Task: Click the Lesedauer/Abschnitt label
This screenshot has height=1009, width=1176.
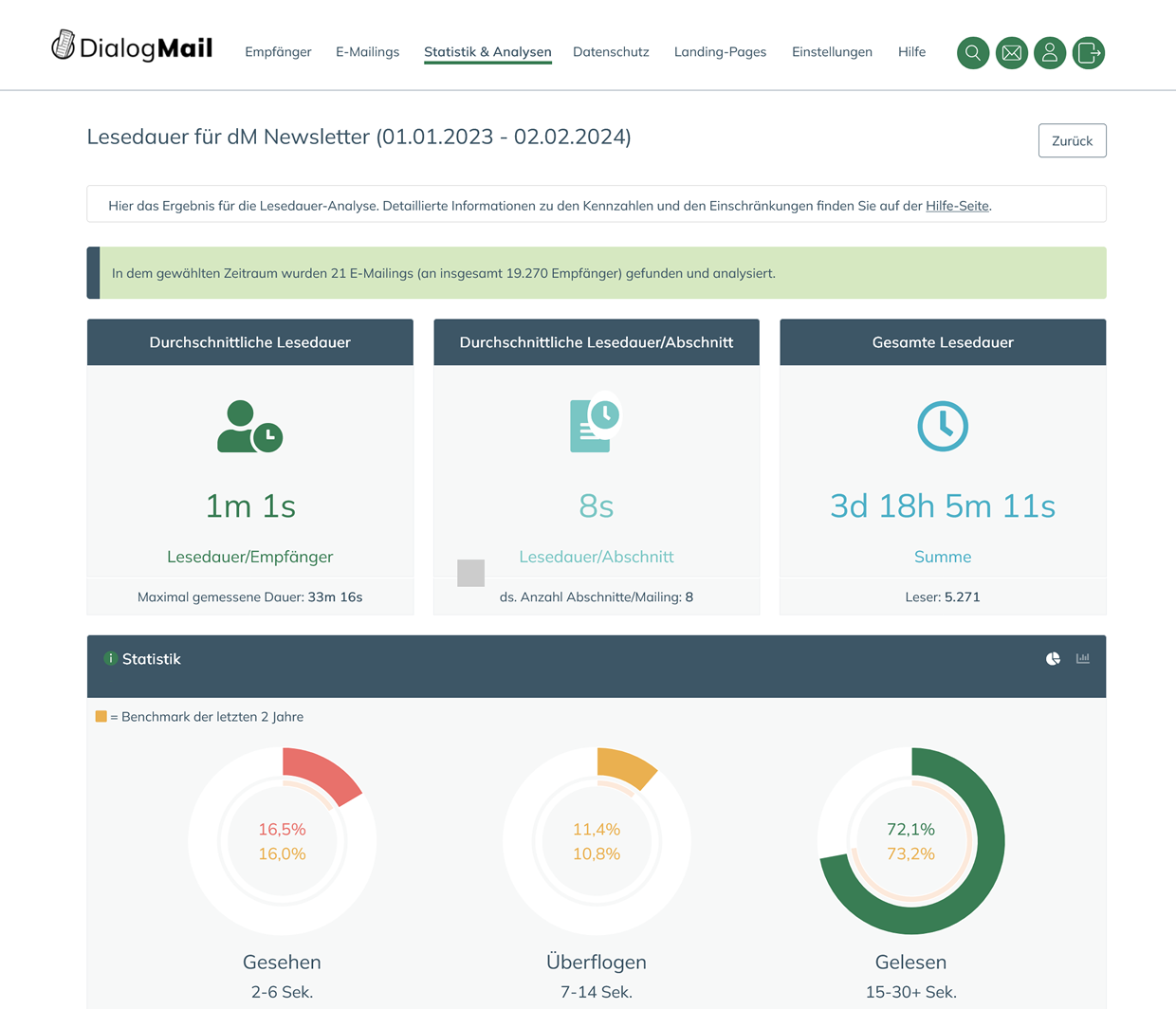Action: point(597,557)
